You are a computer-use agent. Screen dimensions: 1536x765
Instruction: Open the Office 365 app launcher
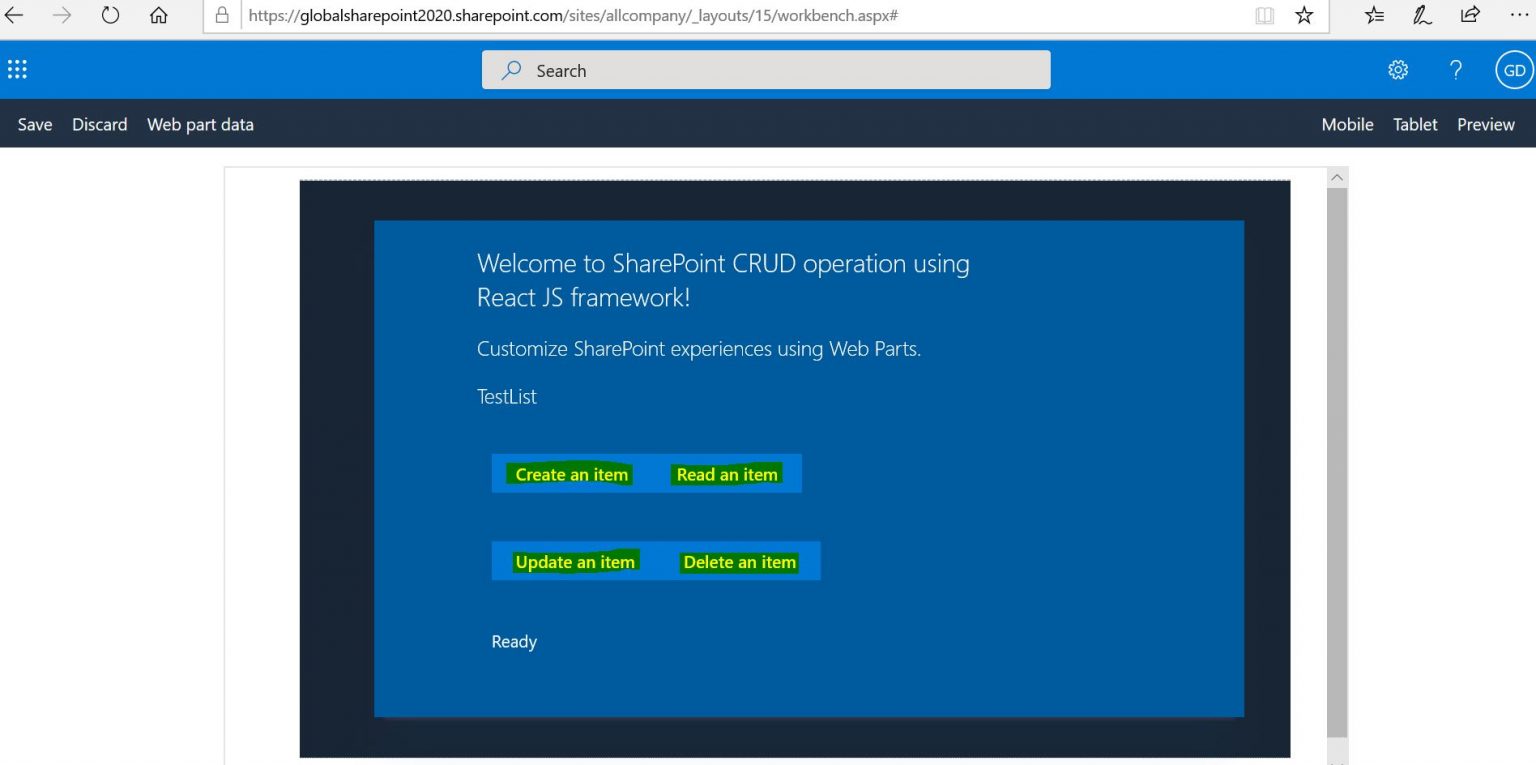point(17,68)
